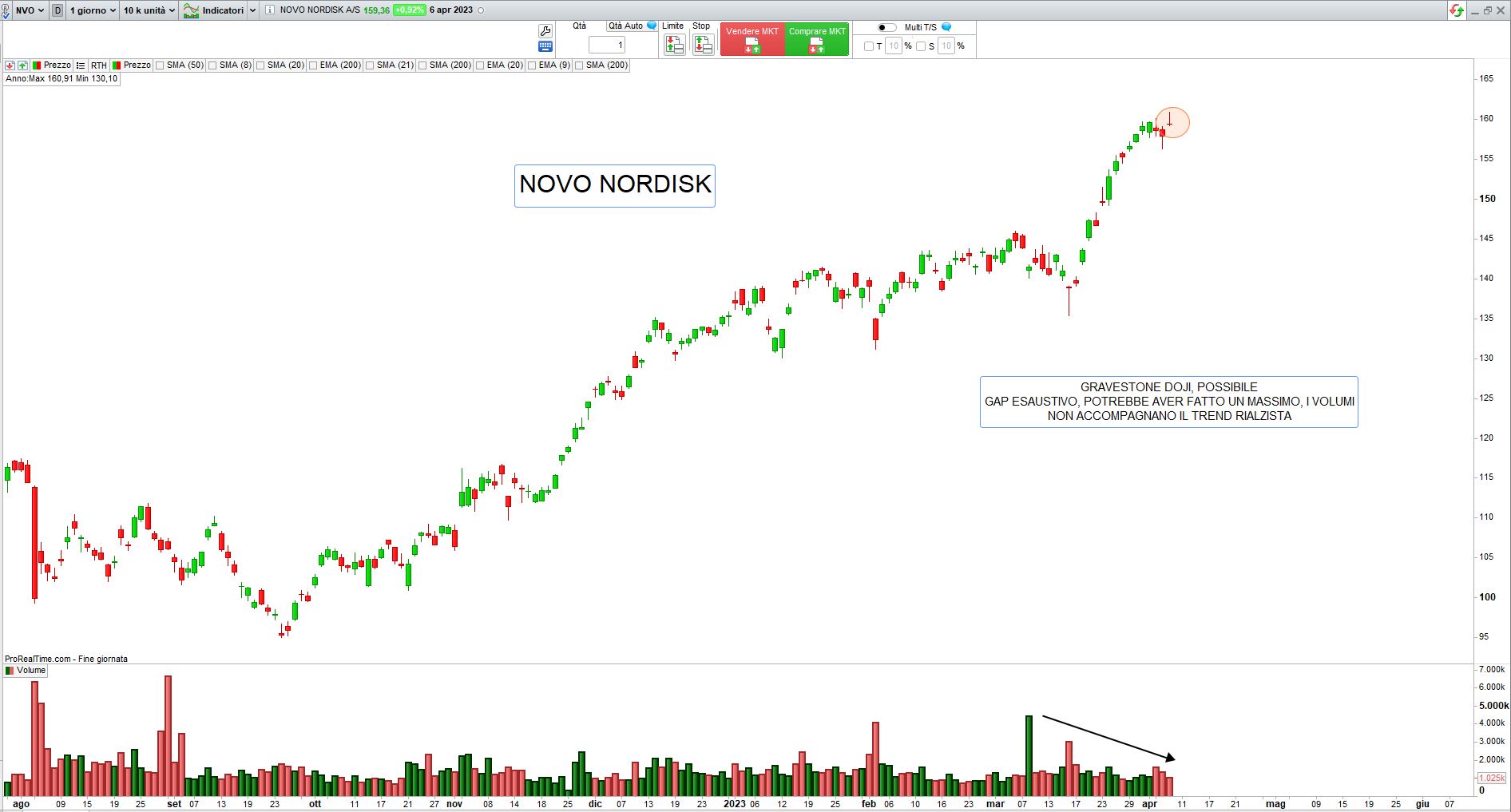The width and height of the screenshot is (1511, 812).
Task: Click the Stop order icon button
Action: [703, 45]
